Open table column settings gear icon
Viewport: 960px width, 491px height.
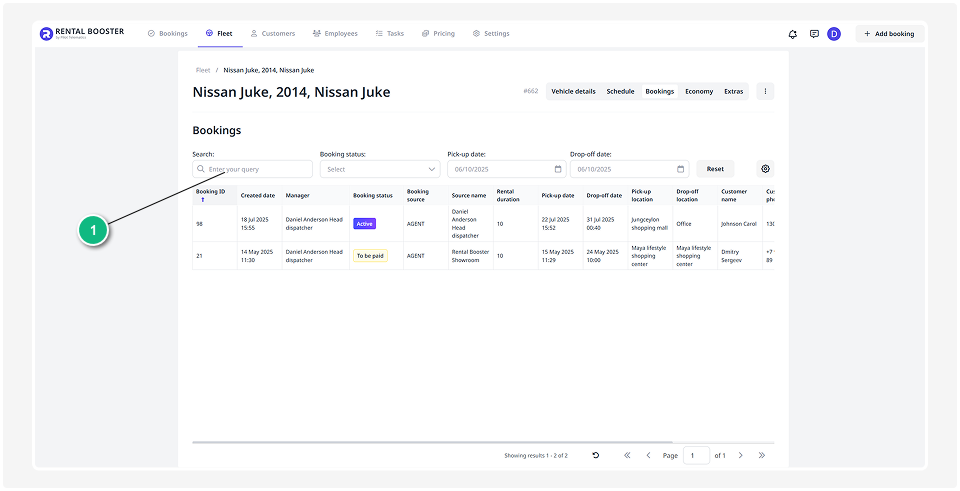click(x=766, y=169)
